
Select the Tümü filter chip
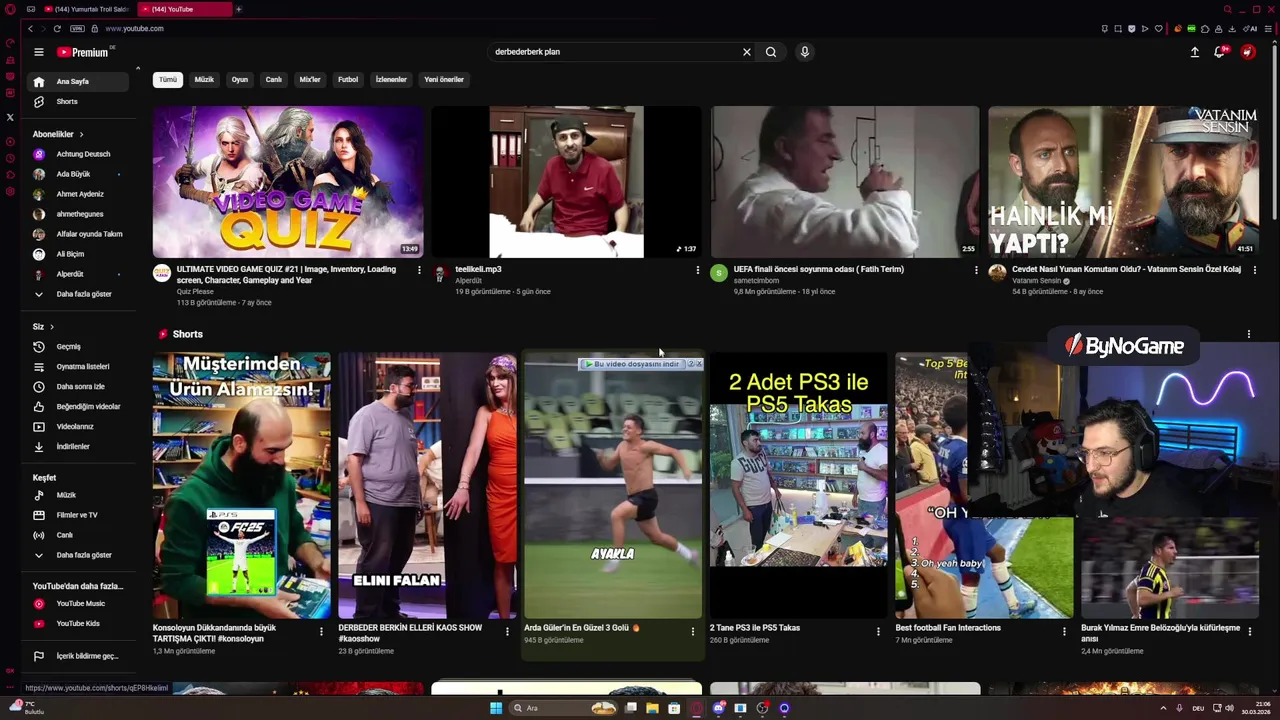point(168,79)
